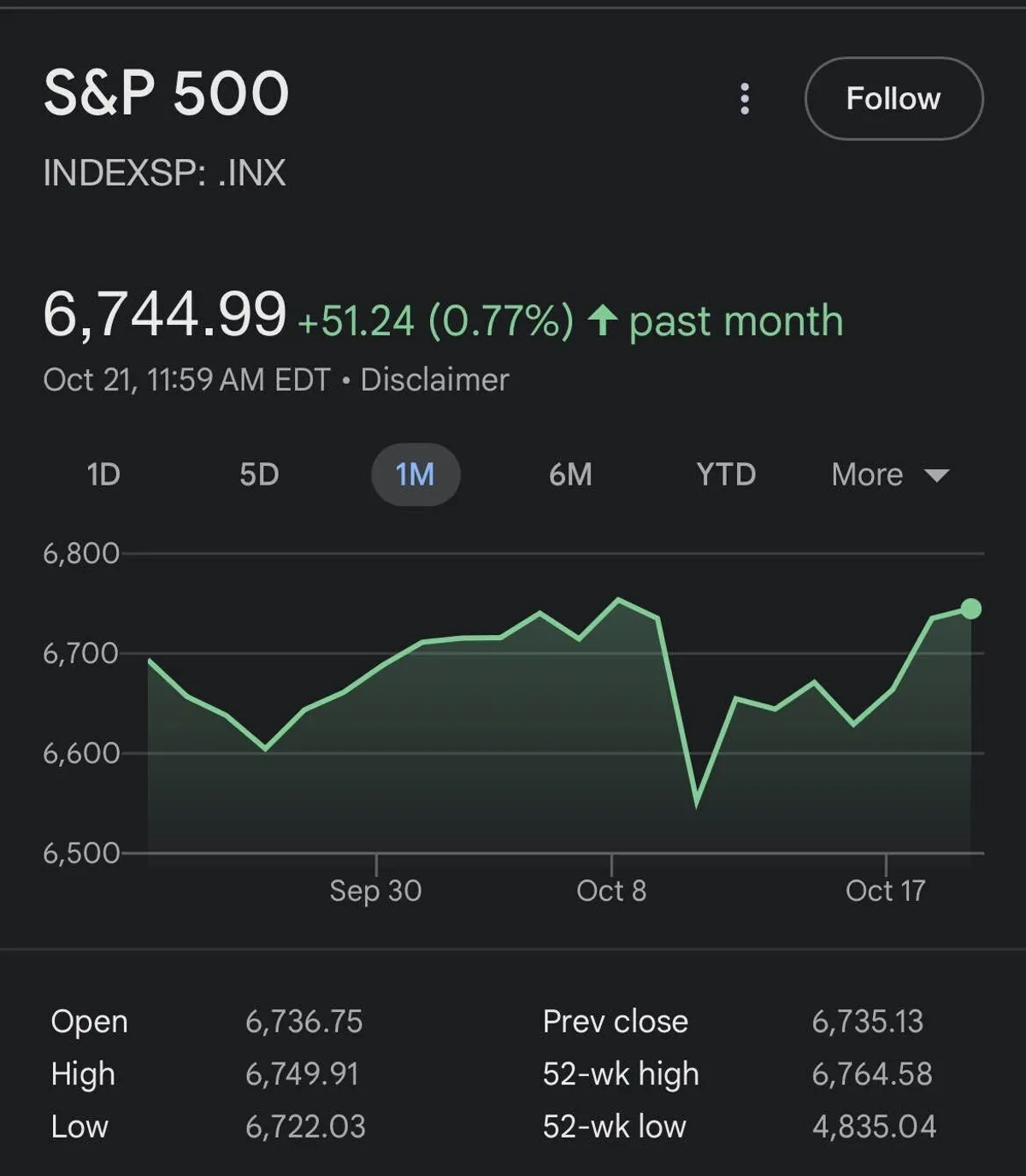Click the Follow button

(893, 98)
